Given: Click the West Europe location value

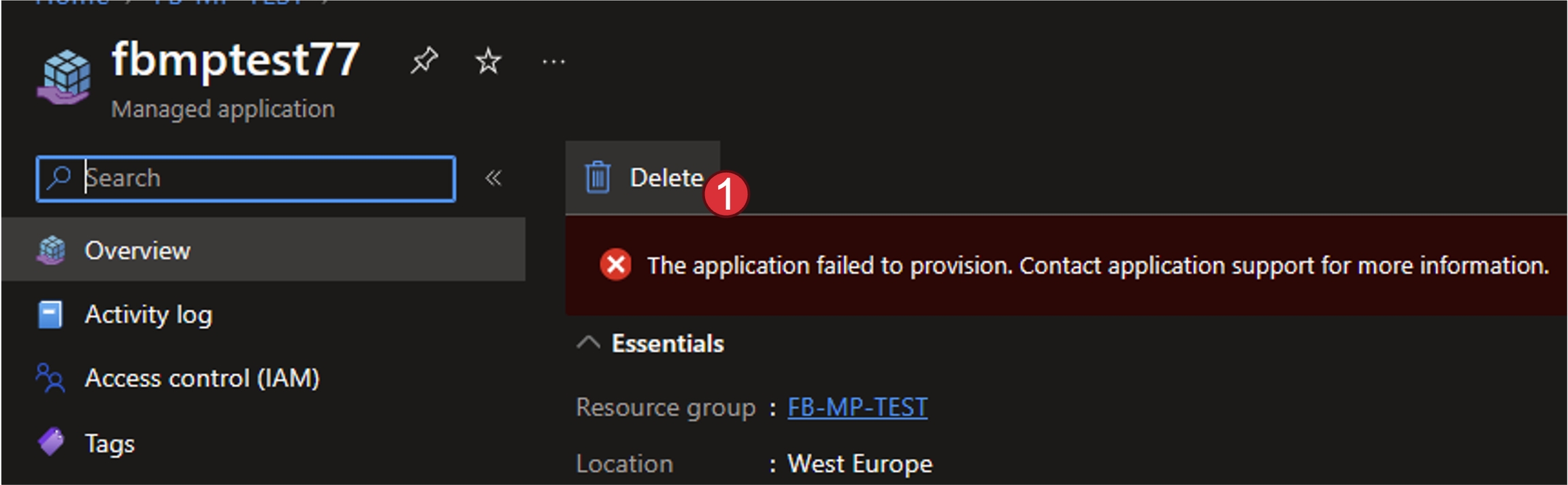Looking at the screenshot, I should [860, 464].
